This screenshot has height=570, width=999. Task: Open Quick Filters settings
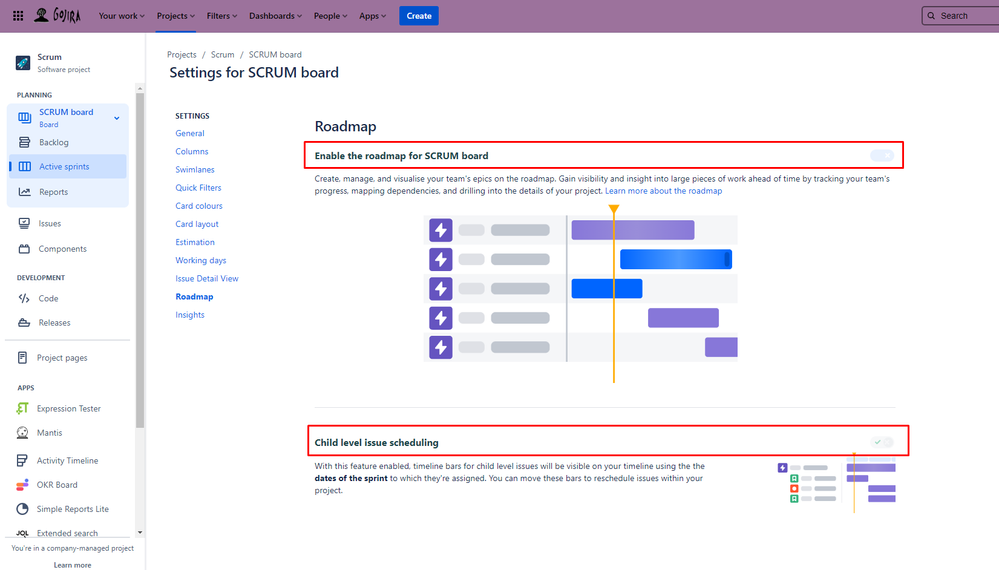pos(198,188)
